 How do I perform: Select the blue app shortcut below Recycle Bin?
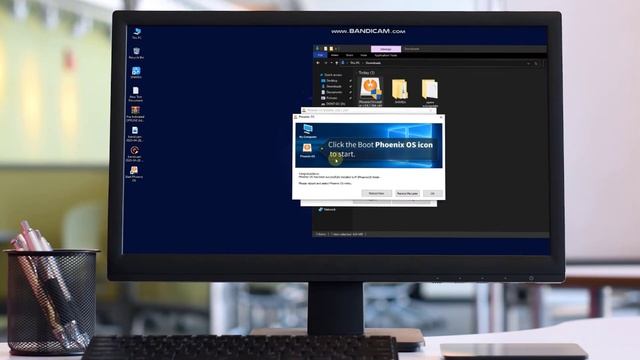pos(136,73)
